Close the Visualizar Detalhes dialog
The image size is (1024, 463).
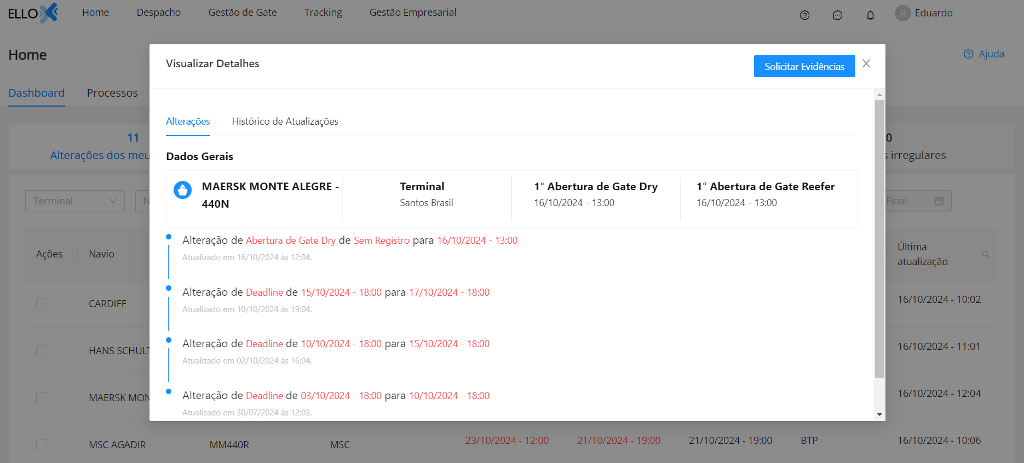point(866,63)
